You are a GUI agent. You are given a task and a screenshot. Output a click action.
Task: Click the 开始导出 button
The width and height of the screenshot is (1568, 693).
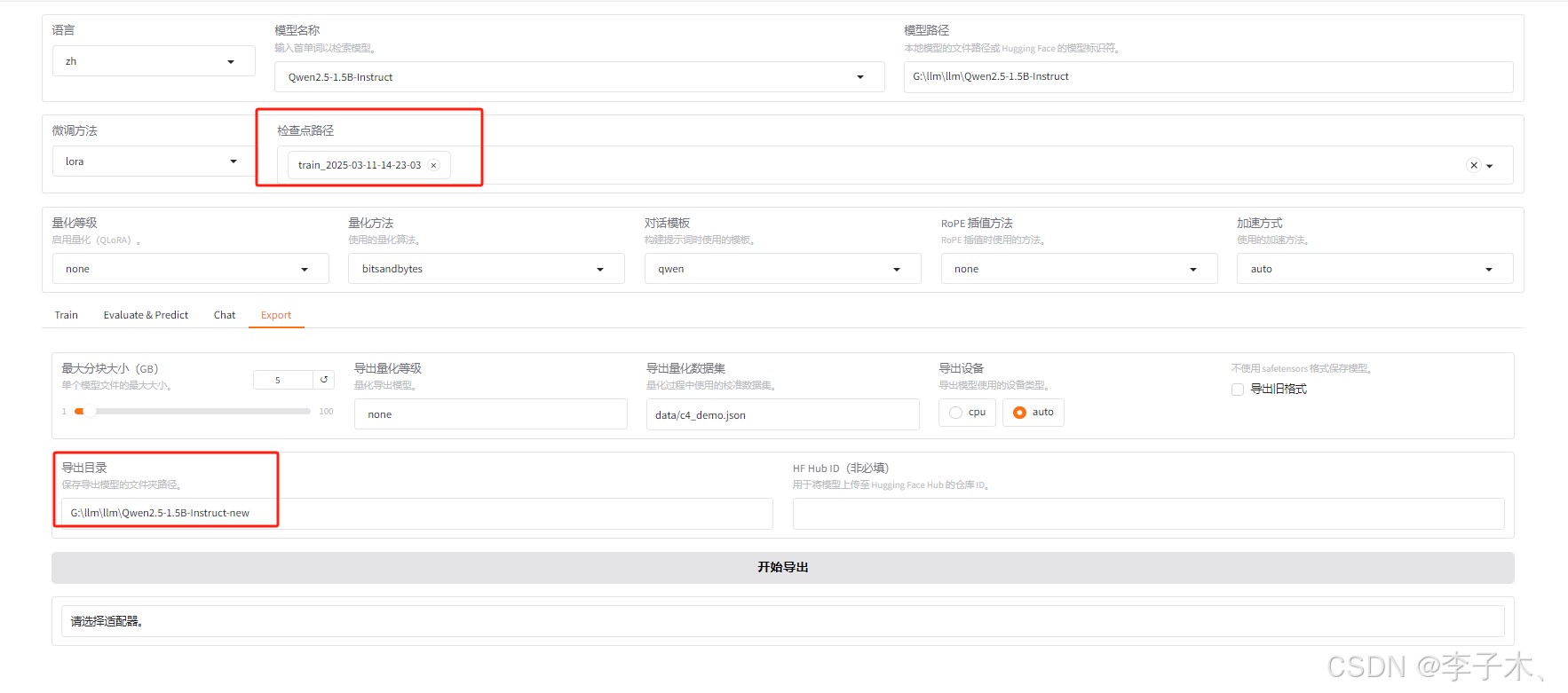click(783, 568)
